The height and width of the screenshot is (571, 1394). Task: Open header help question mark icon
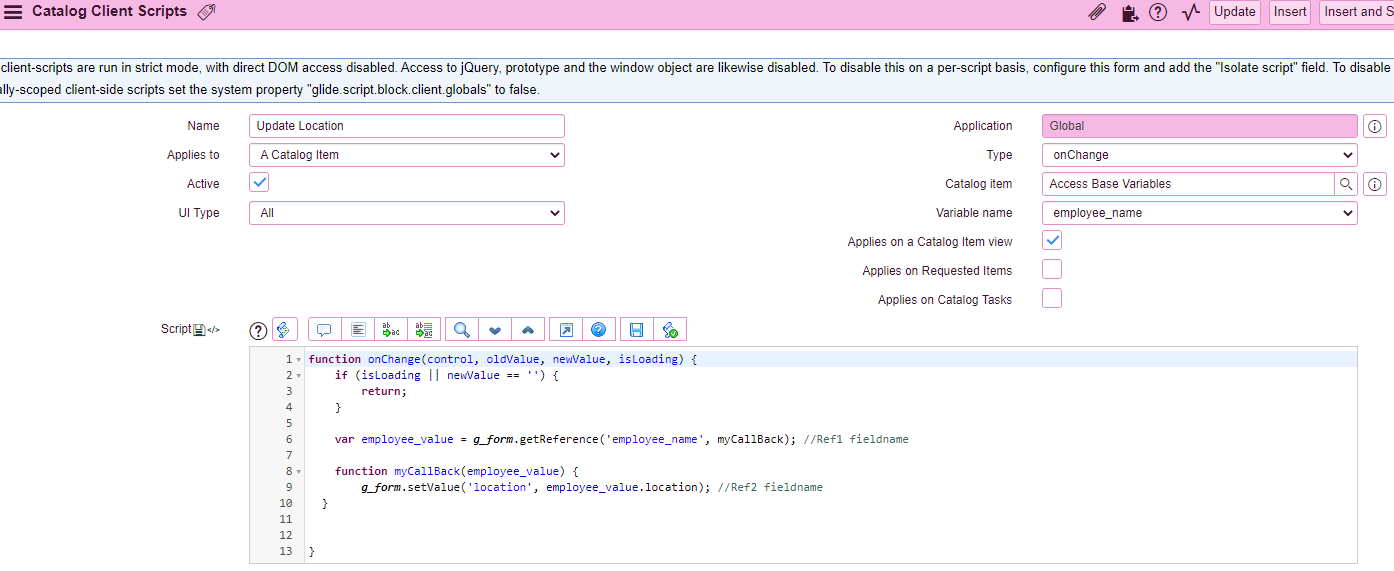tap(1158, 12)
